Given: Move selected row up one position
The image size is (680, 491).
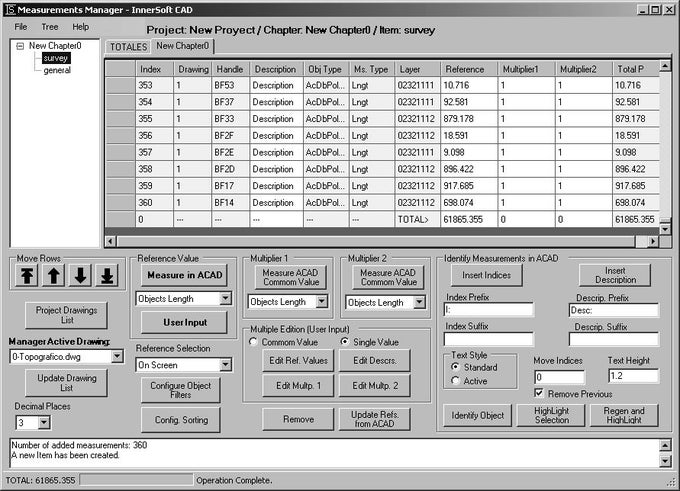Looking at the screenshot, I should pos(54,275).
